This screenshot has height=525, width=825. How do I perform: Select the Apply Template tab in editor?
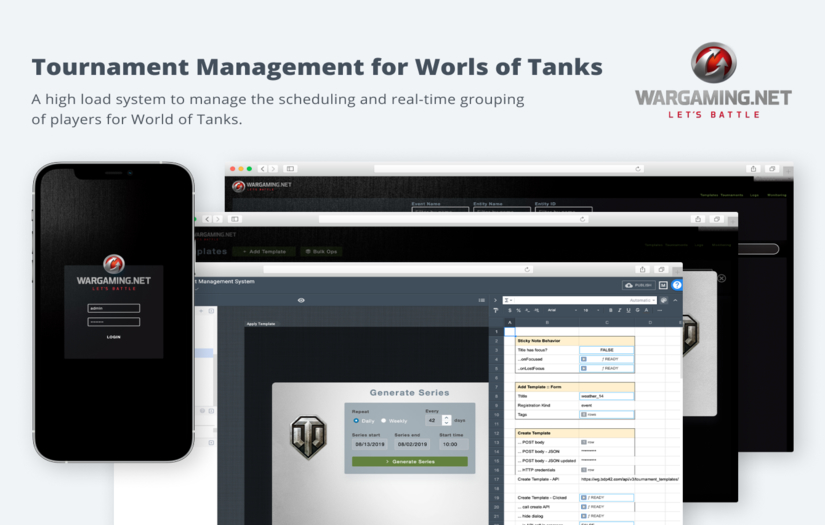coord(261,324)
